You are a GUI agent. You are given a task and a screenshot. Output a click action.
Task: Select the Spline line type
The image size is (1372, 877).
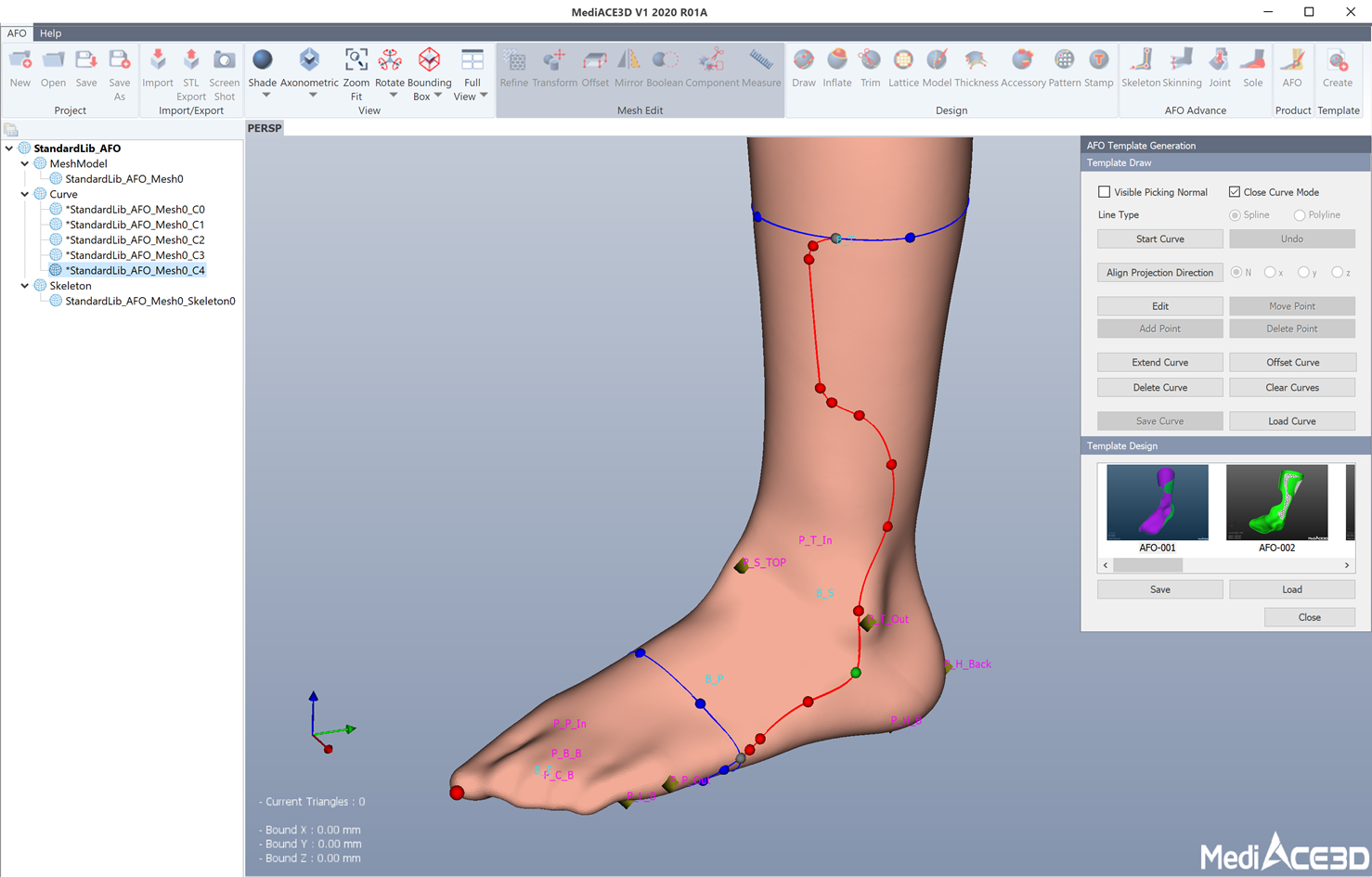1235,215
